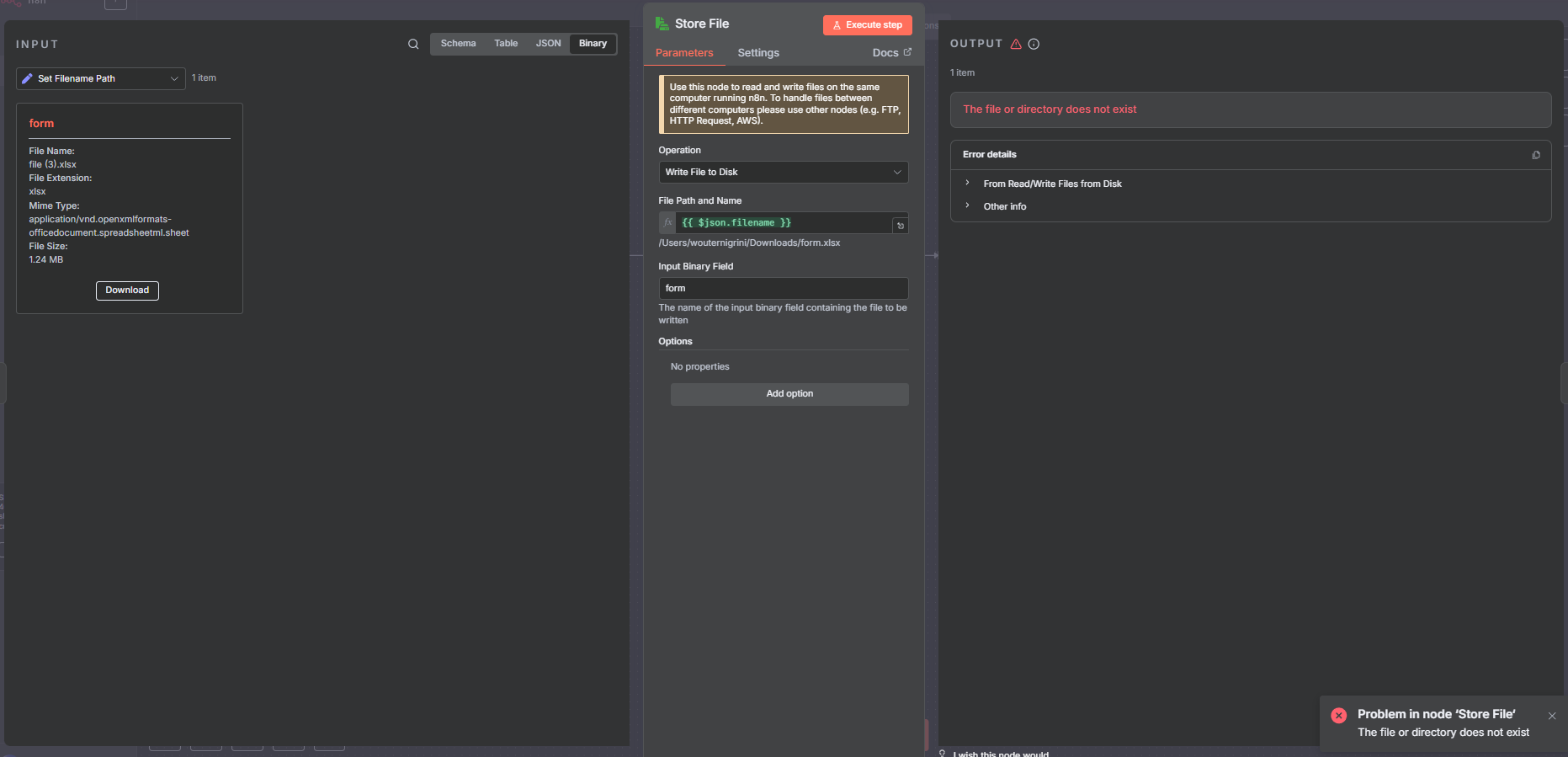Image resolution: width=1568 pixels, height=757 pixels.
Task: Click the Store File node icon
Action: (x=662, y=24)
